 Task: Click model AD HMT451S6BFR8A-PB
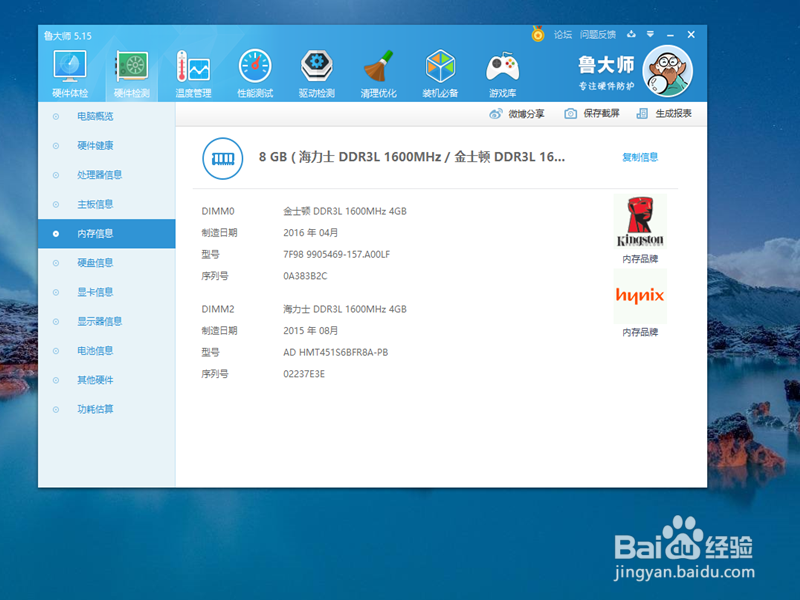[x=336, y=353]
